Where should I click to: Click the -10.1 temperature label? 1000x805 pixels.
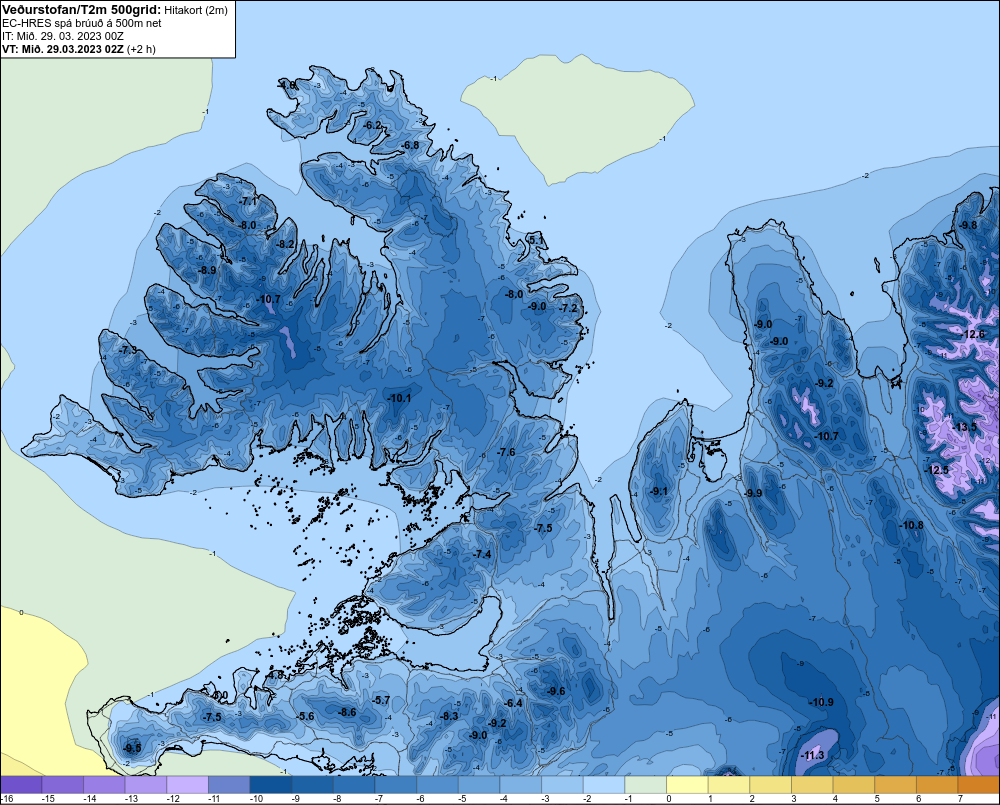[399, 398]
